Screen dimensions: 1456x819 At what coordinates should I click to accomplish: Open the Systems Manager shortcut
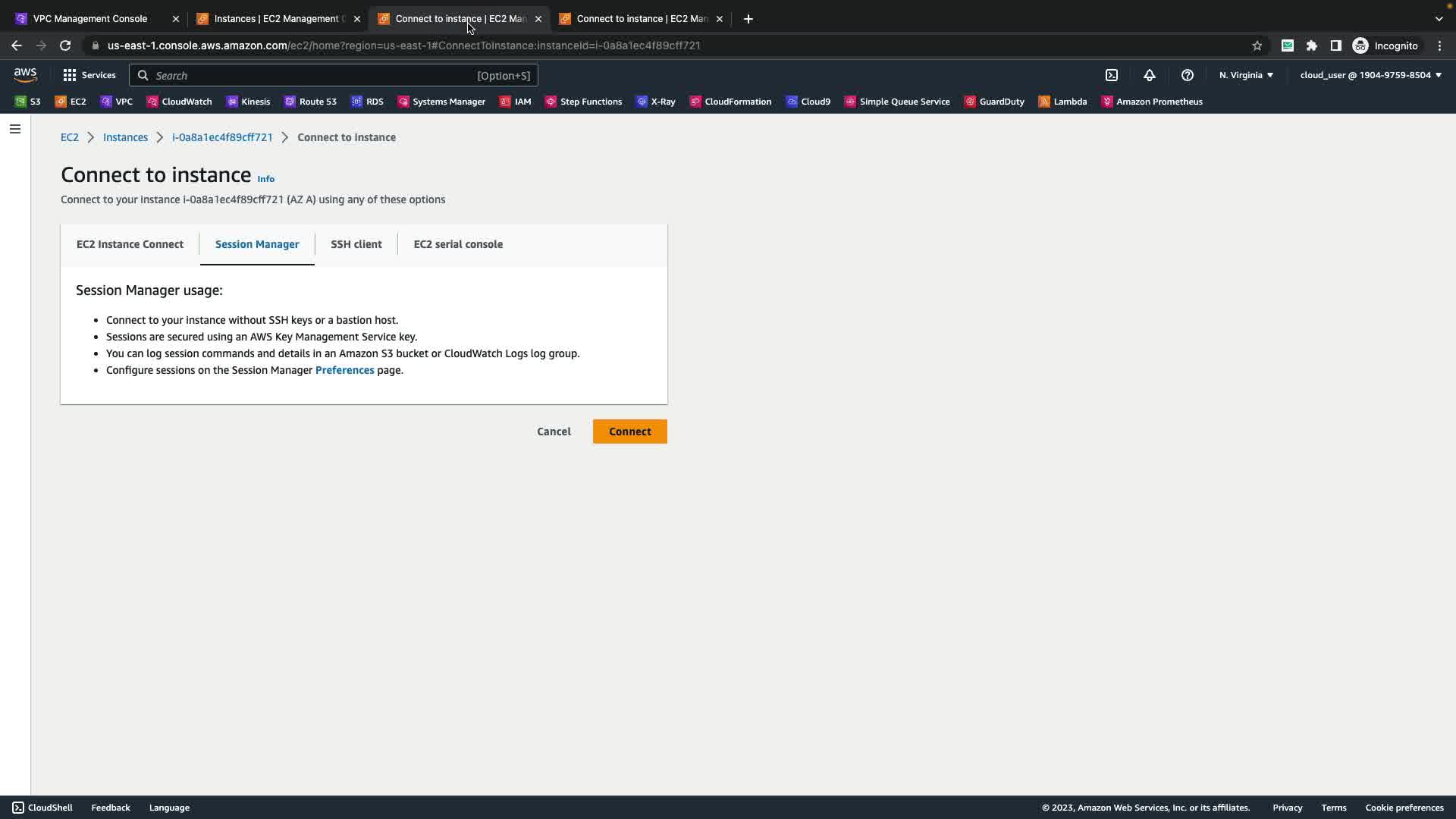click(x=441, y=102)
